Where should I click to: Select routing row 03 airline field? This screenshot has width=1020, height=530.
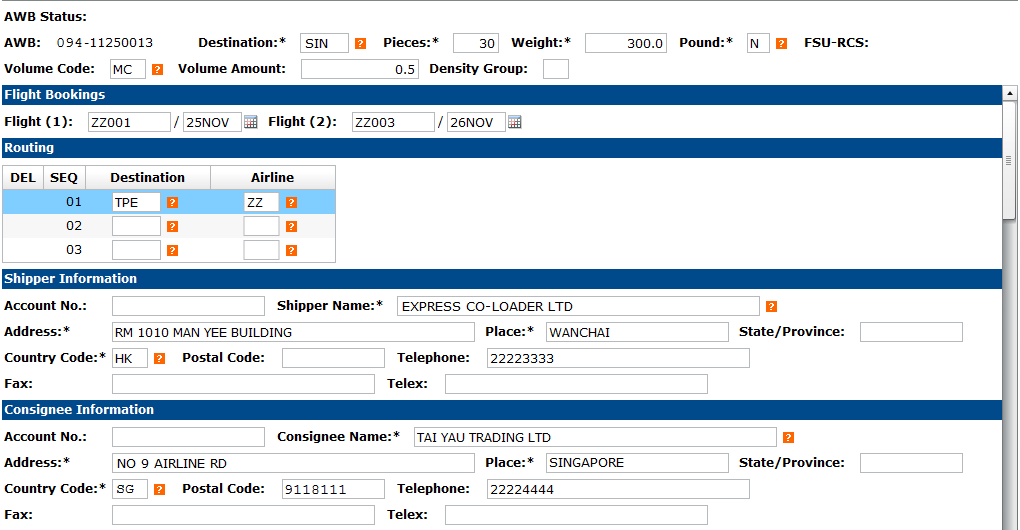pos(261,250)
